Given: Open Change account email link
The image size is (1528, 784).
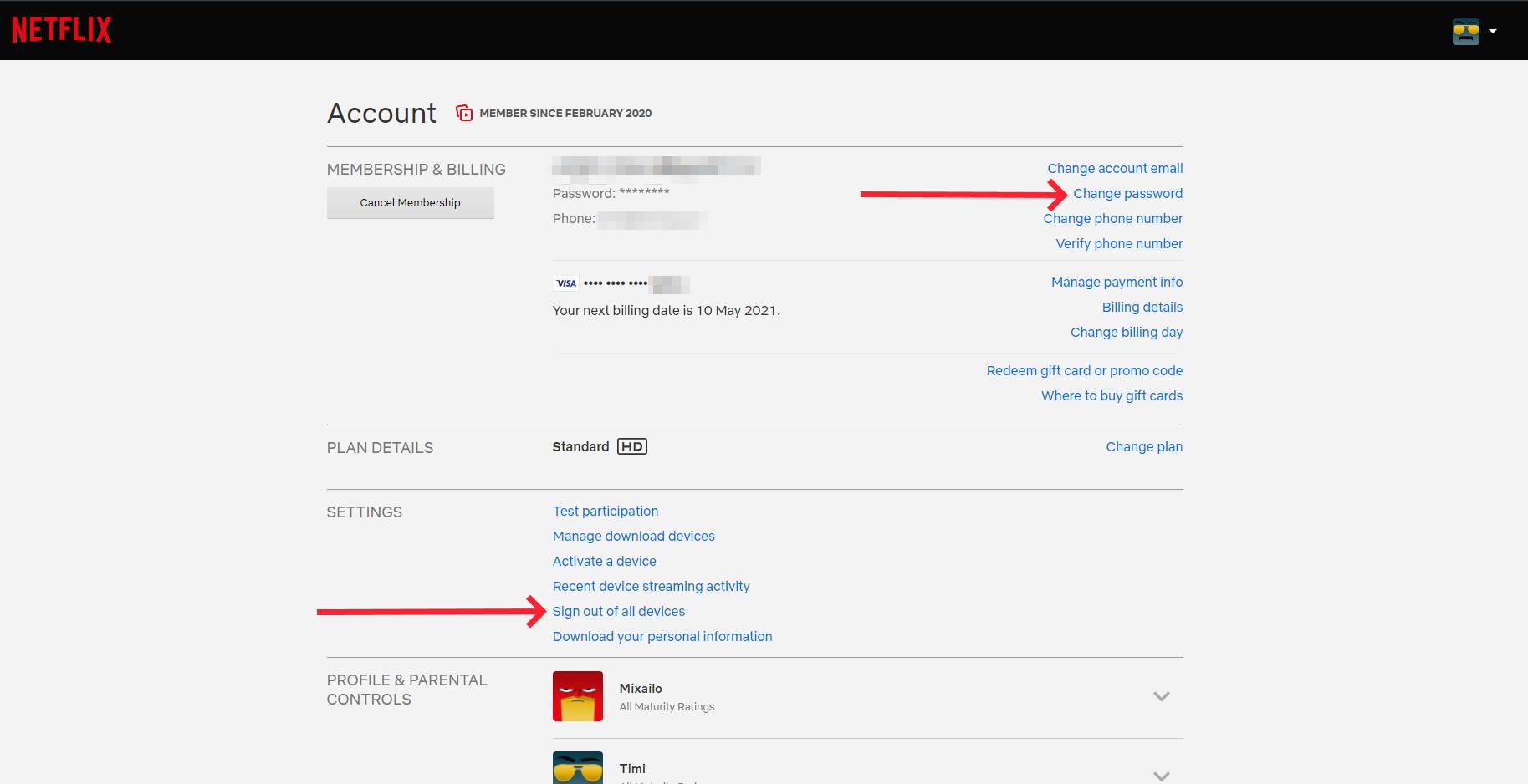Looking at the screenshot, I should [1115, 168].
